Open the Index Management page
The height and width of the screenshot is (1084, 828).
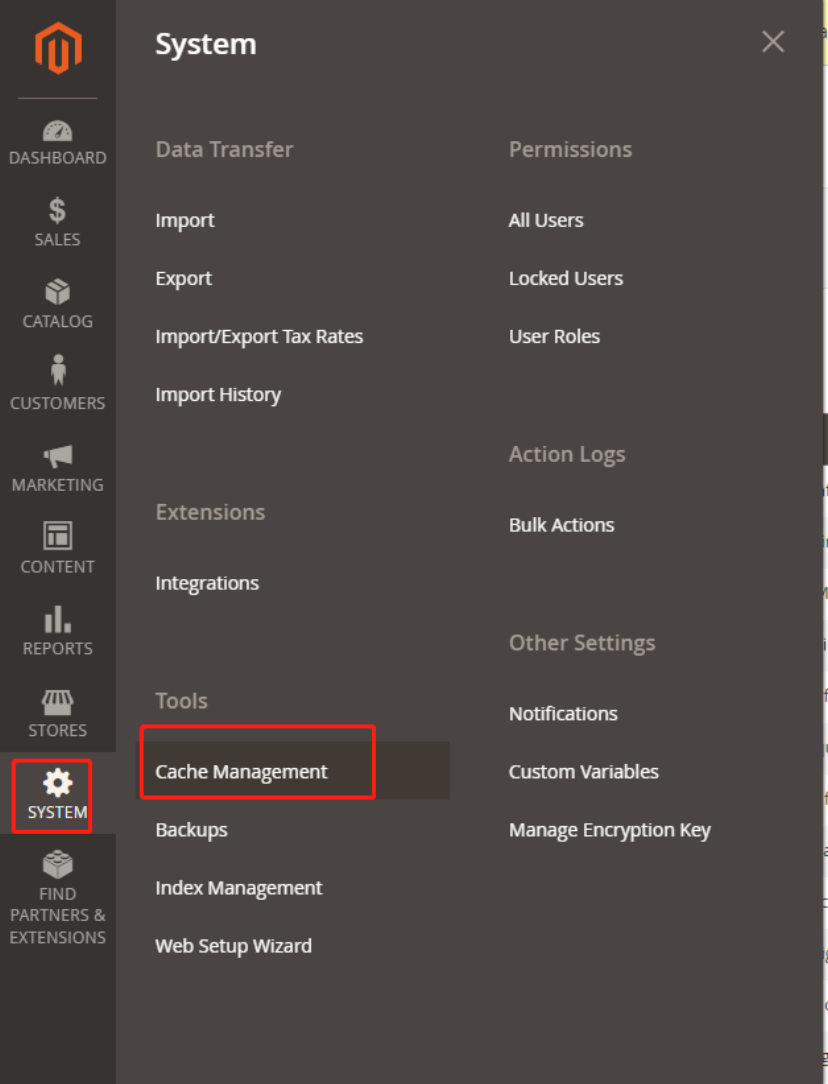pyautogui.click(x=238, y=887)
